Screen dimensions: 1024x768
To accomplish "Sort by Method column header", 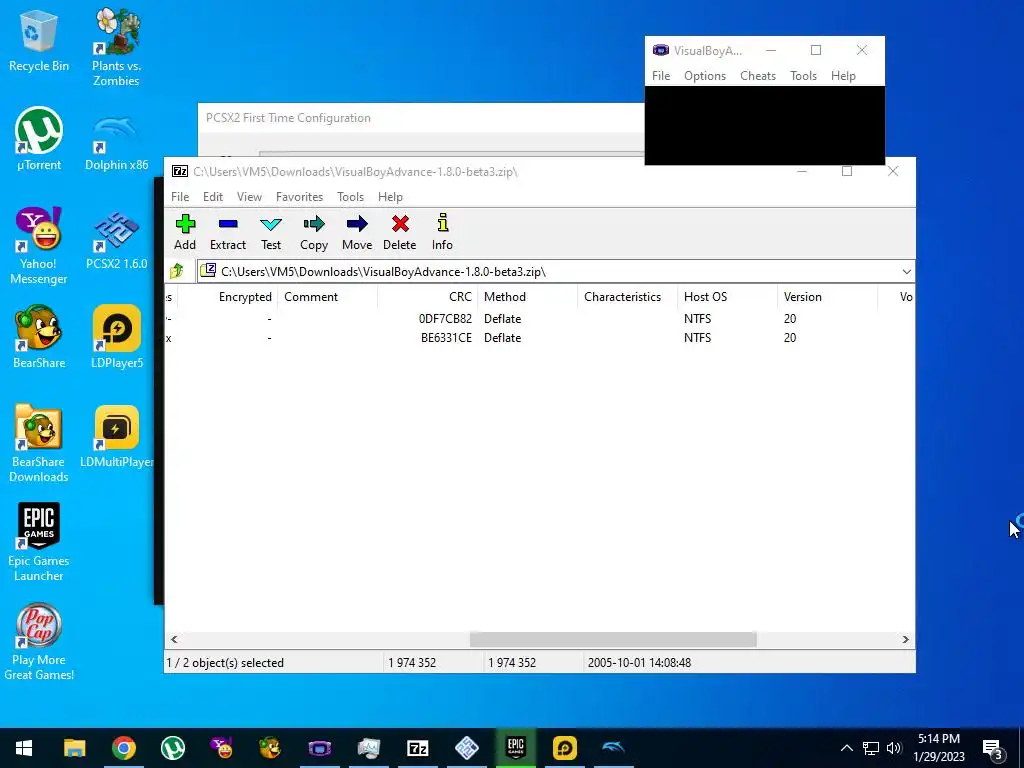I will pos(527,296).
